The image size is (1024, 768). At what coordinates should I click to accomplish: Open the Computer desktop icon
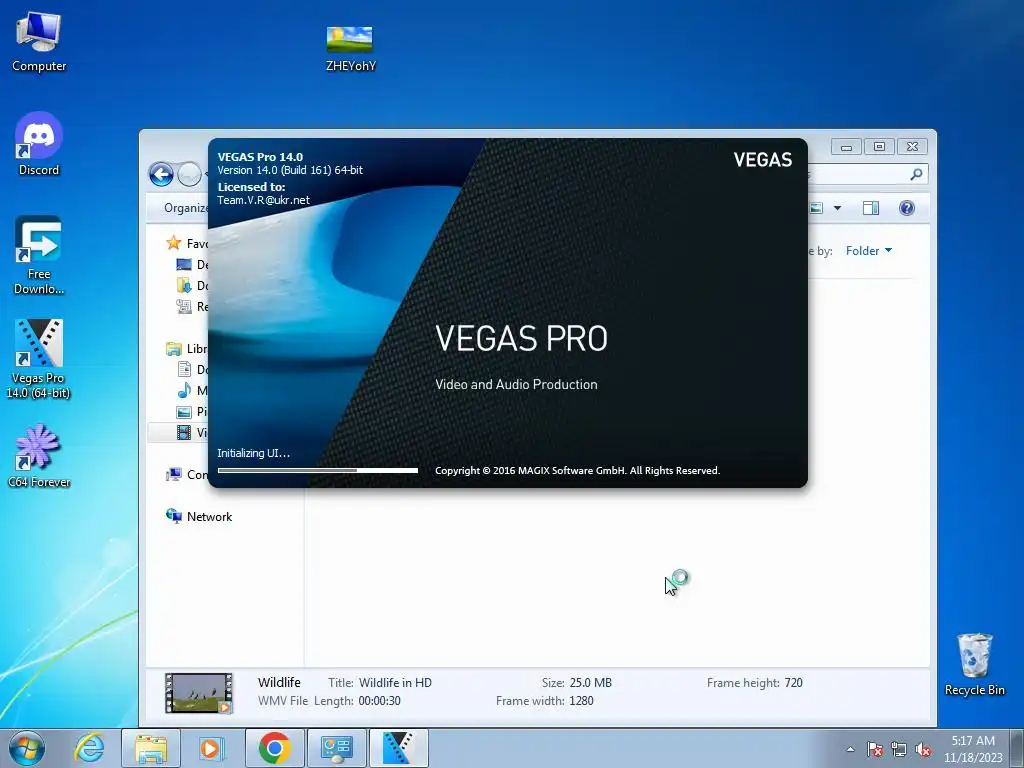click(39, 43)
